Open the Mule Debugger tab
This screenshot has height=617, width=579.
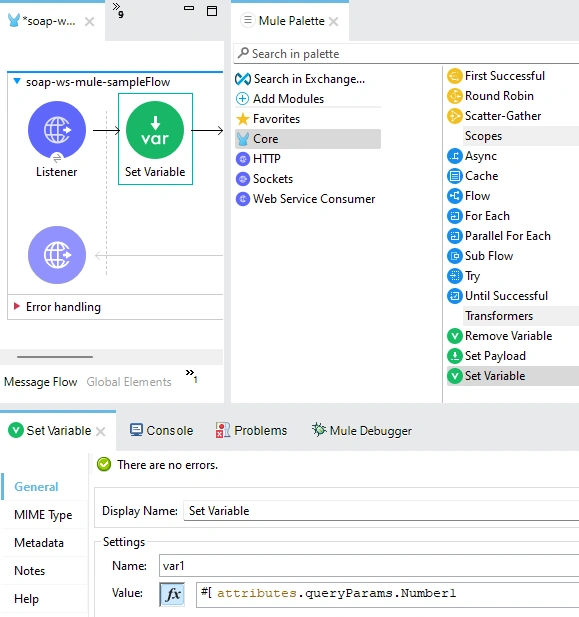coord(362,430)
